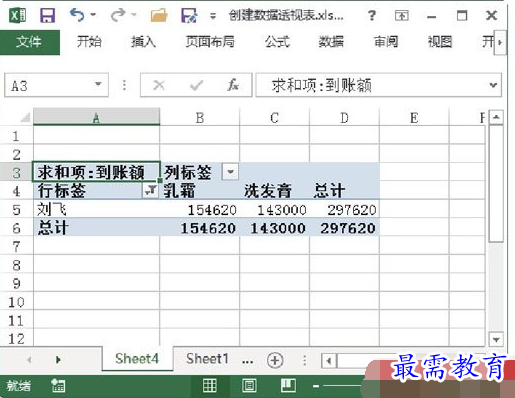Viewport: 515px width, 398px height.
Task: Activate the Sheet1 tab
Action: (207, 359)
